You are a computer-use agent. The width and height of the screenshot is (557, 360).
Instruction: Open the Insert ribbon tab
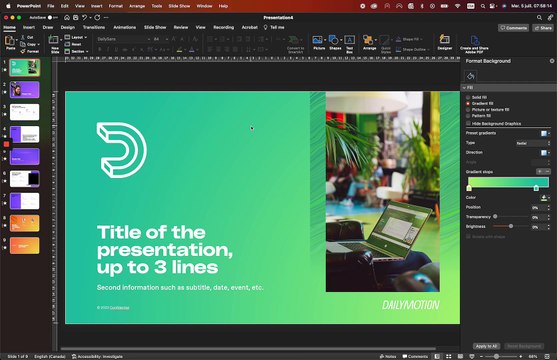29,27
